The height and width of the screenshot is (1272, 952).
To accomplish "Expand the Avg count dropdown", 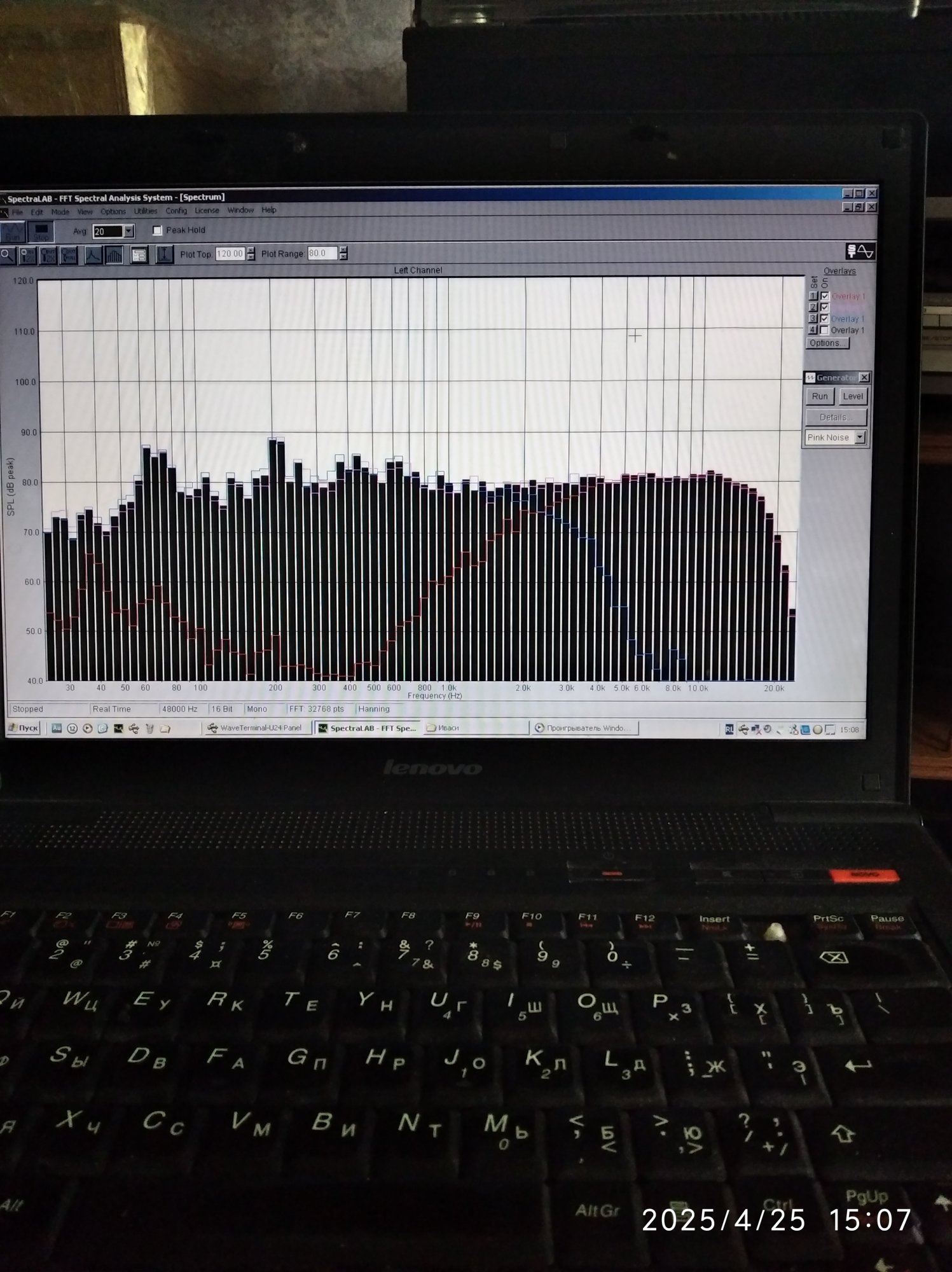I will (x=128, y=232).
